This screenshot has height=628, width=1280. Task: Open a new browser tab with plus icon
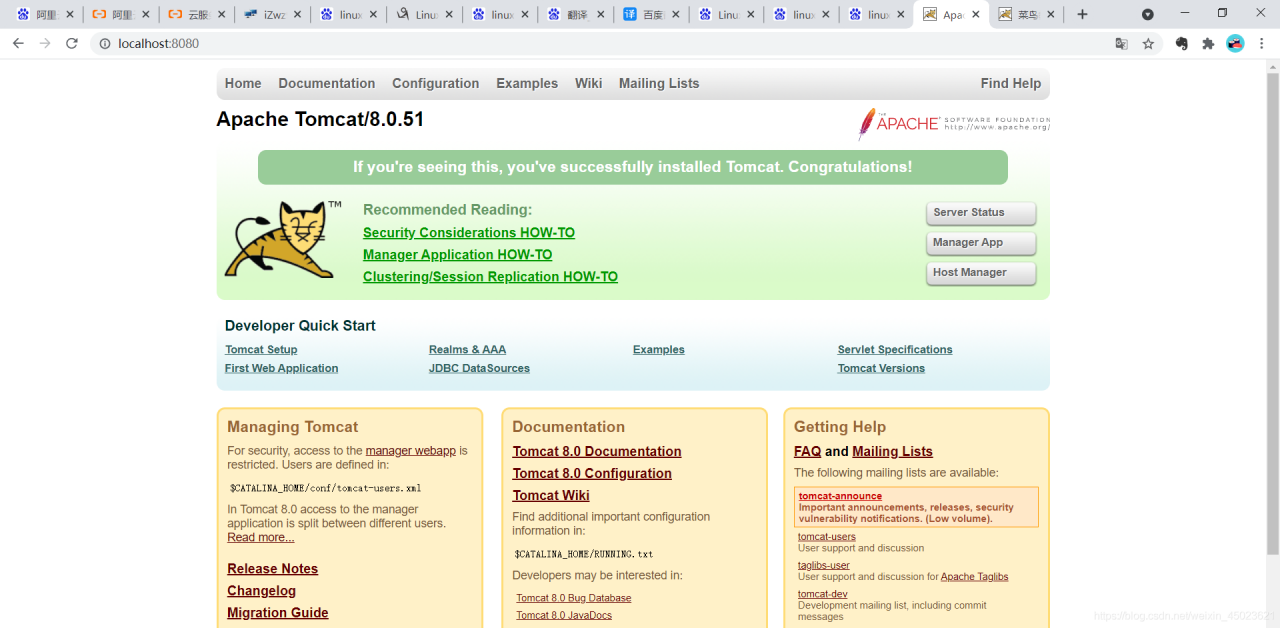coord(1082,15)
